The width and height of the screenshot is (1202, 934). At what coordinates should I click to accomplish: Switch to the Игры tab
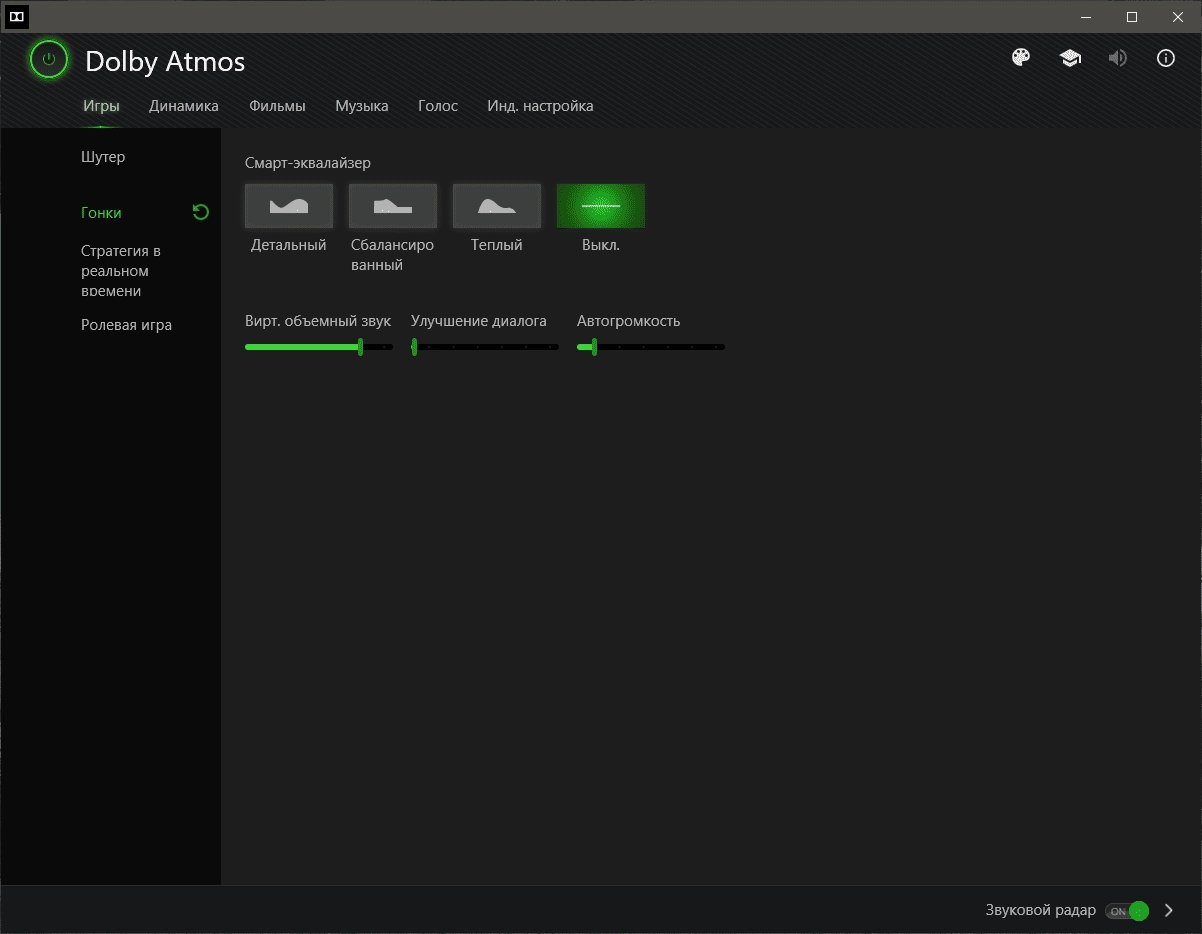coord(101,106)
